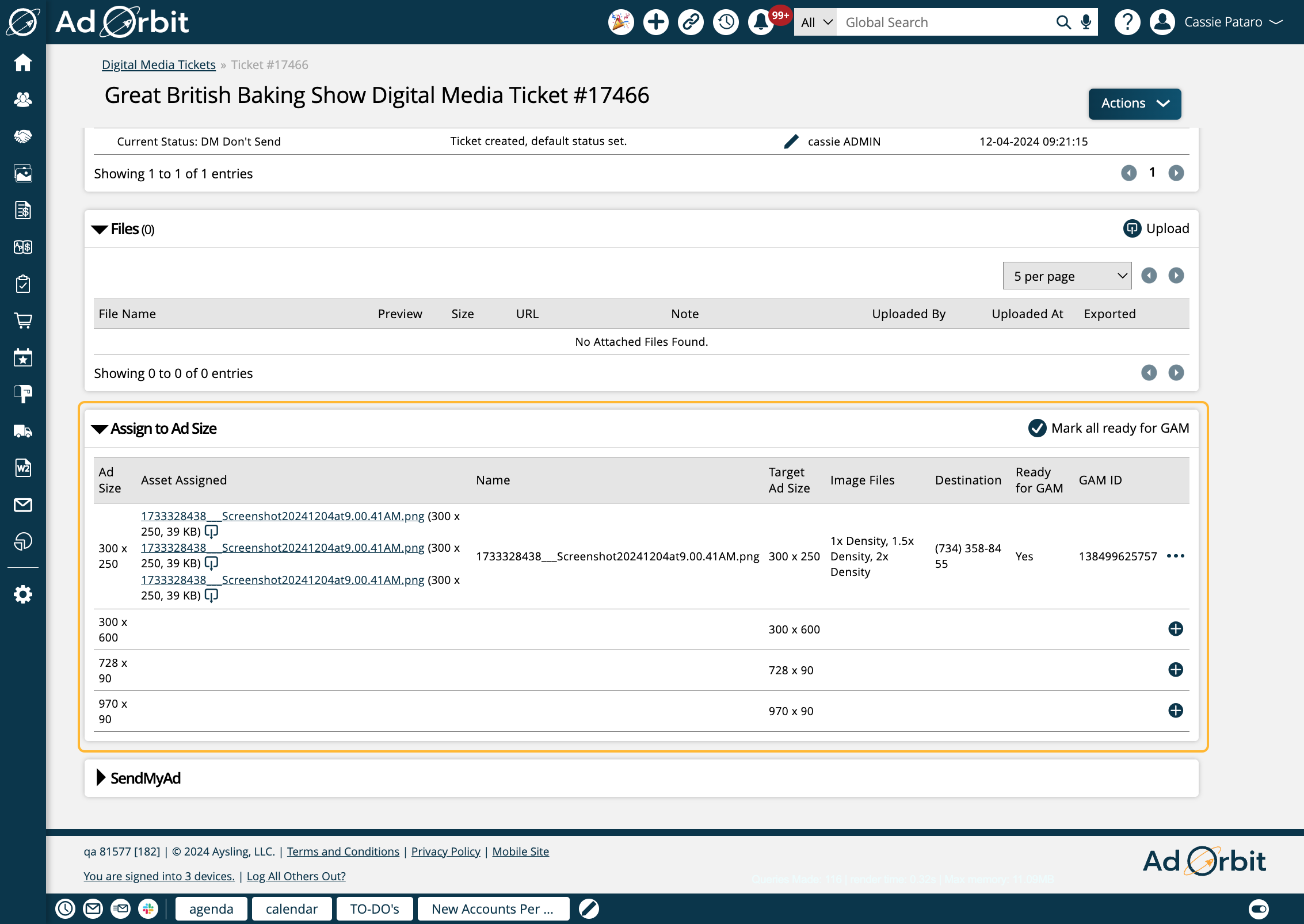The height and width of the screenshot is (924, 1304).
Task: Click the Slack icon in bottom bar
Action: coord(148,908)
